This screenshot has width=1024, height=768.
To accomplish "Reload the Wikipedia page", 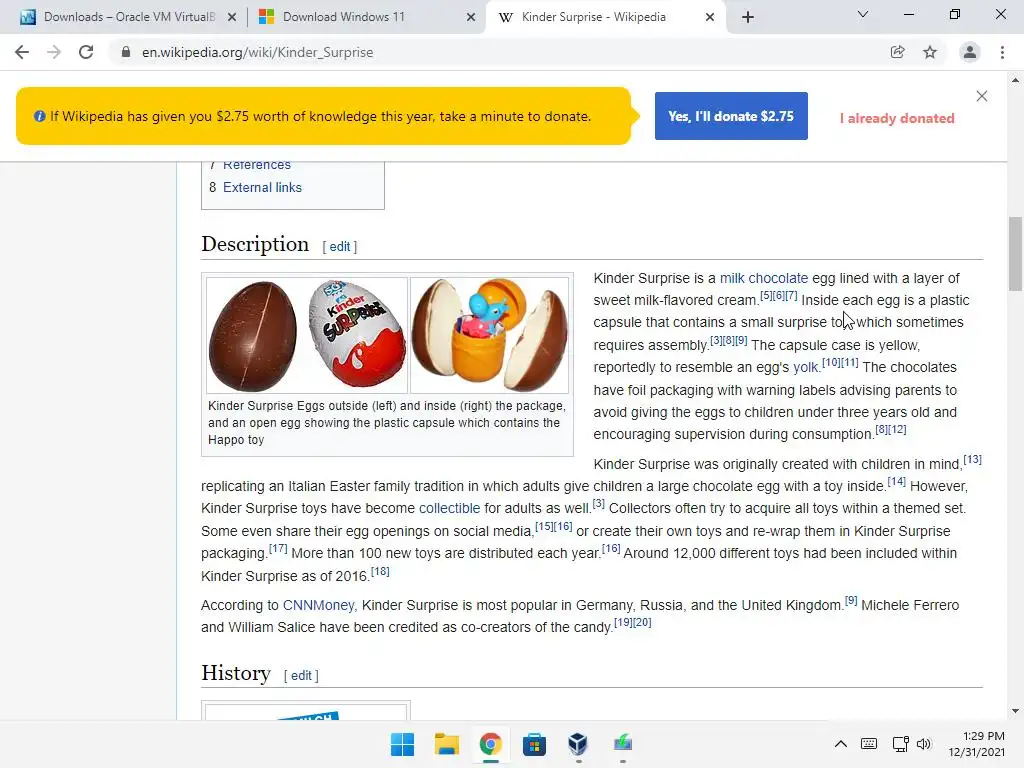I will (86, 52).
